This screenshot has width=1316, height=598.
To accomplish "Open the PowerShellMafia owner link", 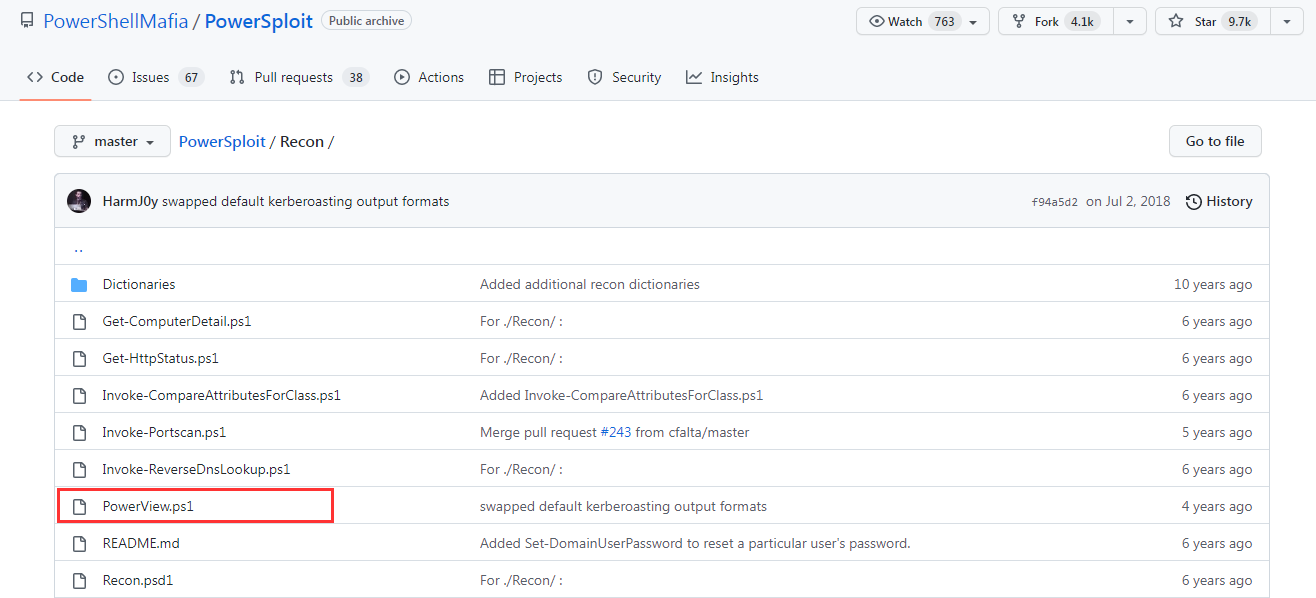I will click(x=116, y=21).
